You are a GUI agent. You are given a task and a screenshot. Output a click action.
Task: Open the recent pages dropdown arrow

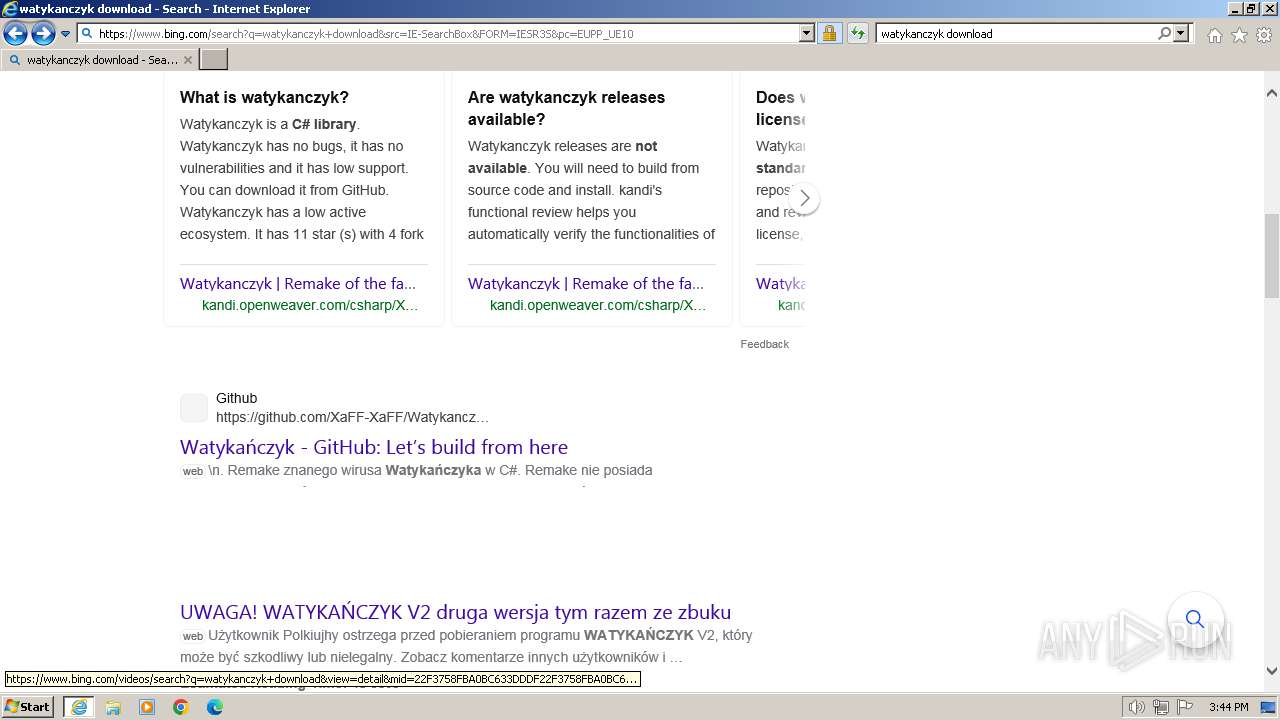(x=65, y=34)
